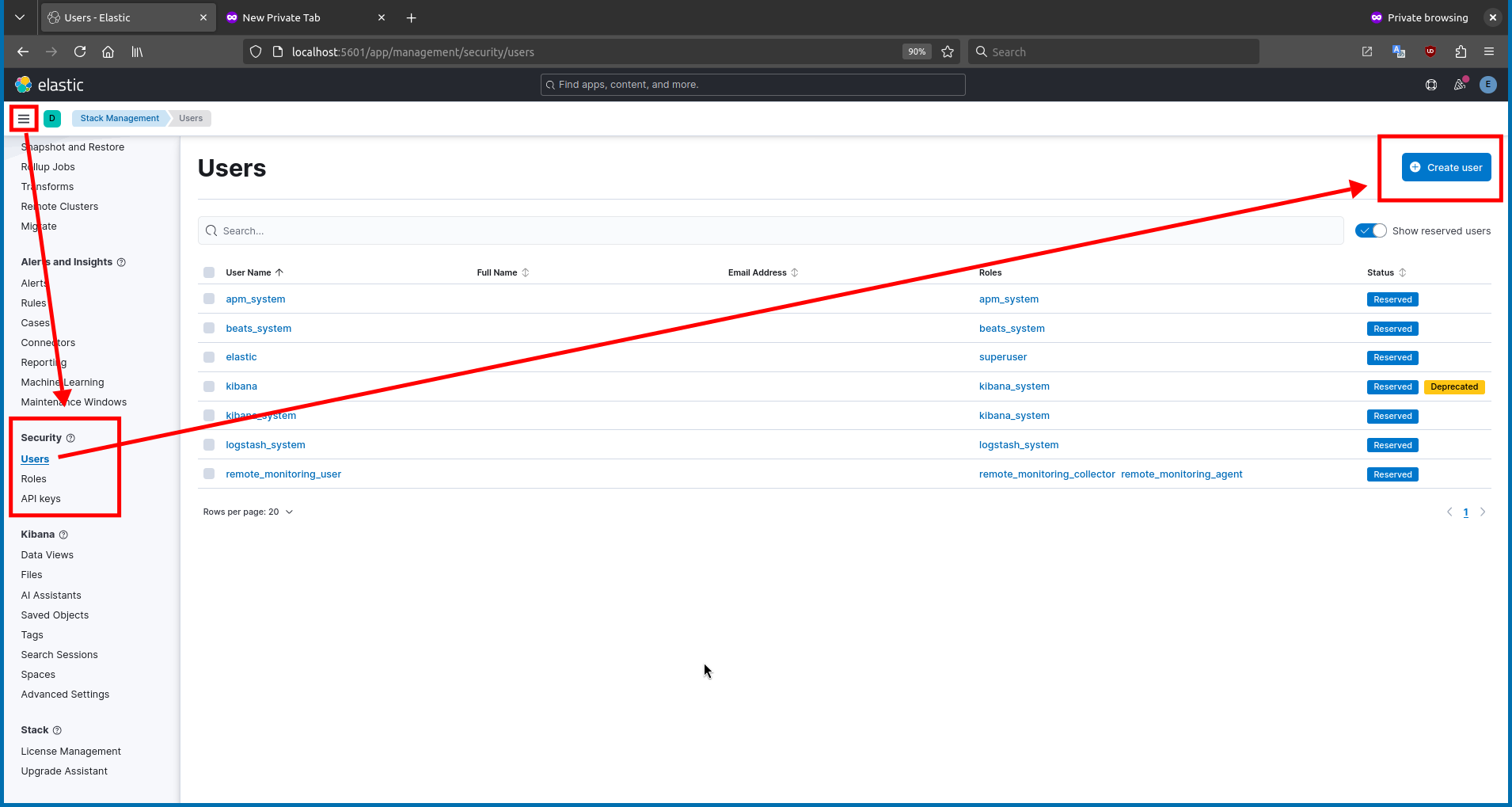Go to next page of users
1512x807 pixels.
pos(1483,512)
